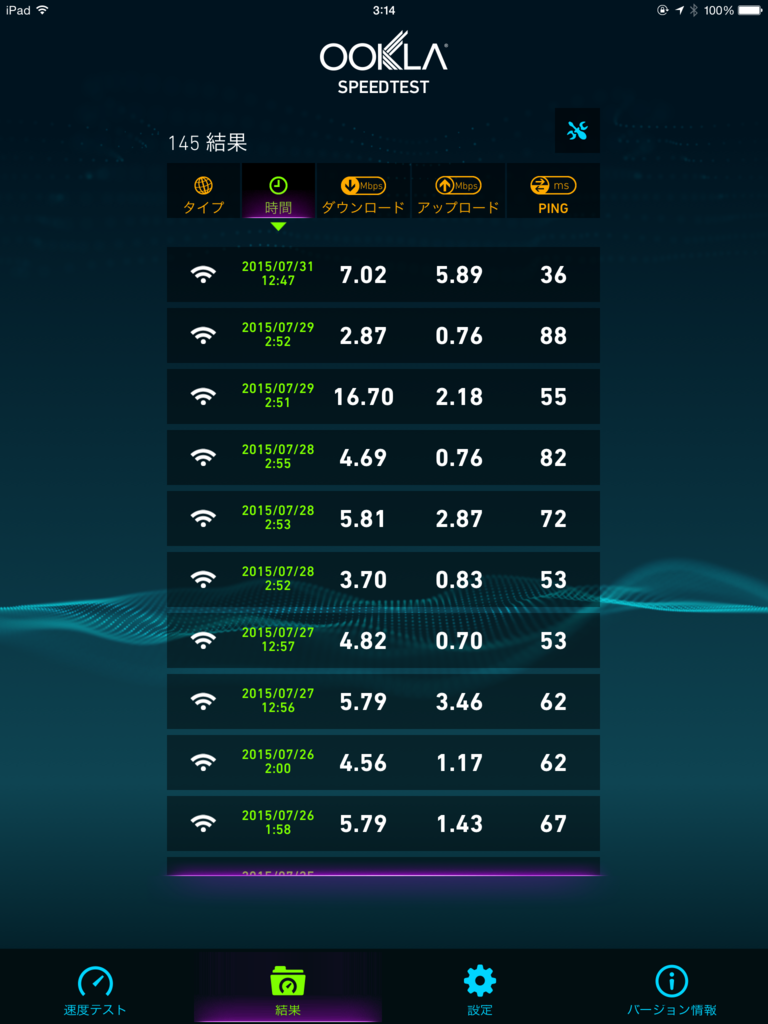Sort results by アップロード column
This screenshot has height=1024, width=768.
click(x=458, y=191)
